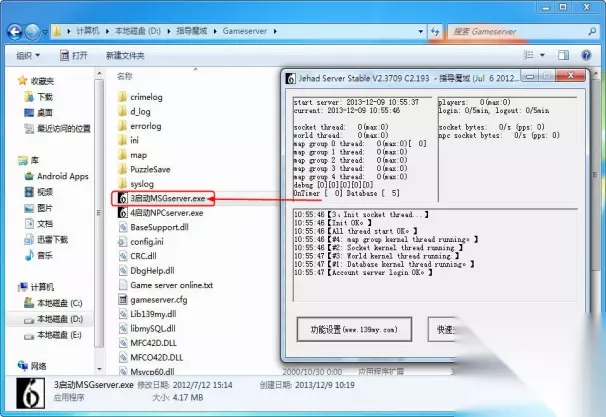Click the navigation pane scroll up arrow
The image size is (606, 417).
[x=99, y=73]
